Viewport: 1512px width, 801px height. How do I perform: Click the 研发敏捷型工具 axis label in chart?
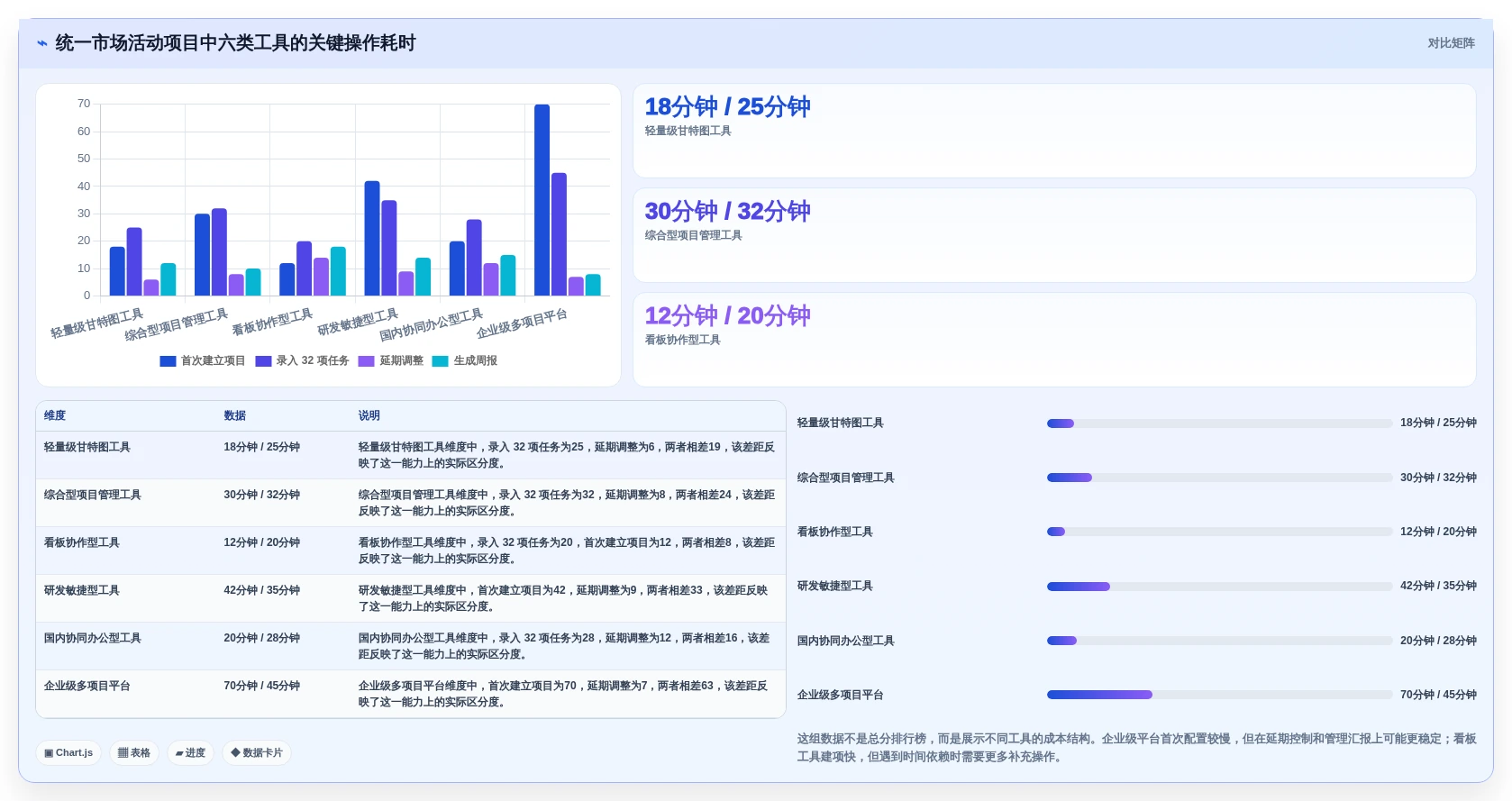[358, 322]
